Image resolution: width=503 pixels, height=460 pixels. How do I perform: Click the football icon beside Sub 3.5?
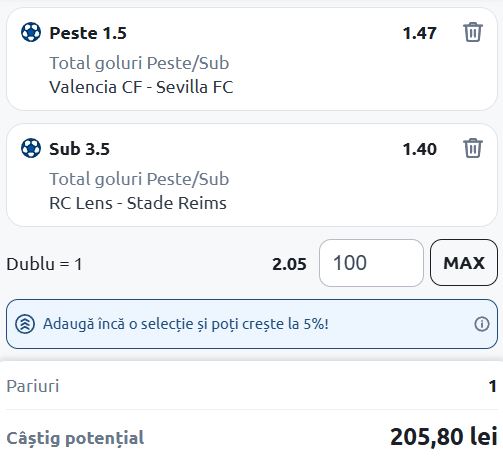31,148
